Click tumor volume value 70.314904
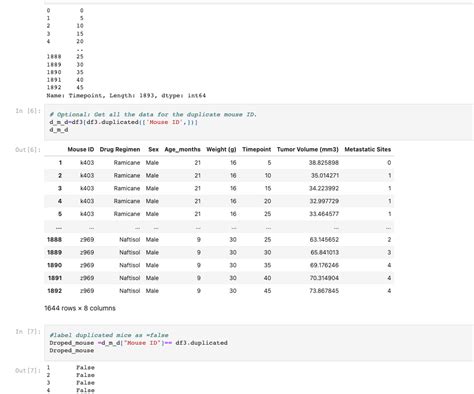The width and height of the screenshot is (474, 394). 324,278
